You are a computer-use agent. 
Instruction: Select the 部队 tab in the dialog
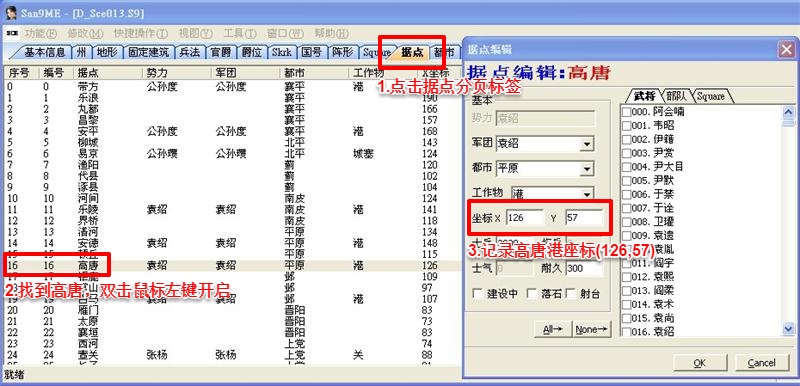(x=676, y=96)
